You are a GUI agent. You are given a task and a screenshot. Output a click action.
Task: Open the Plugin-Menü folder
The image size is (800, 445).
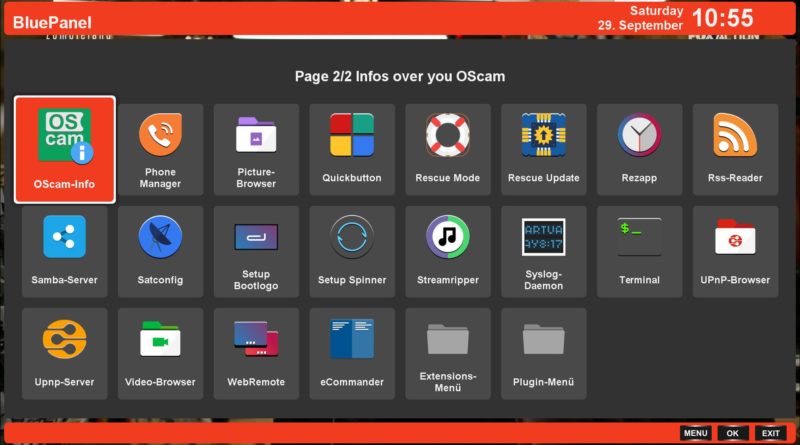pos(543,353)
